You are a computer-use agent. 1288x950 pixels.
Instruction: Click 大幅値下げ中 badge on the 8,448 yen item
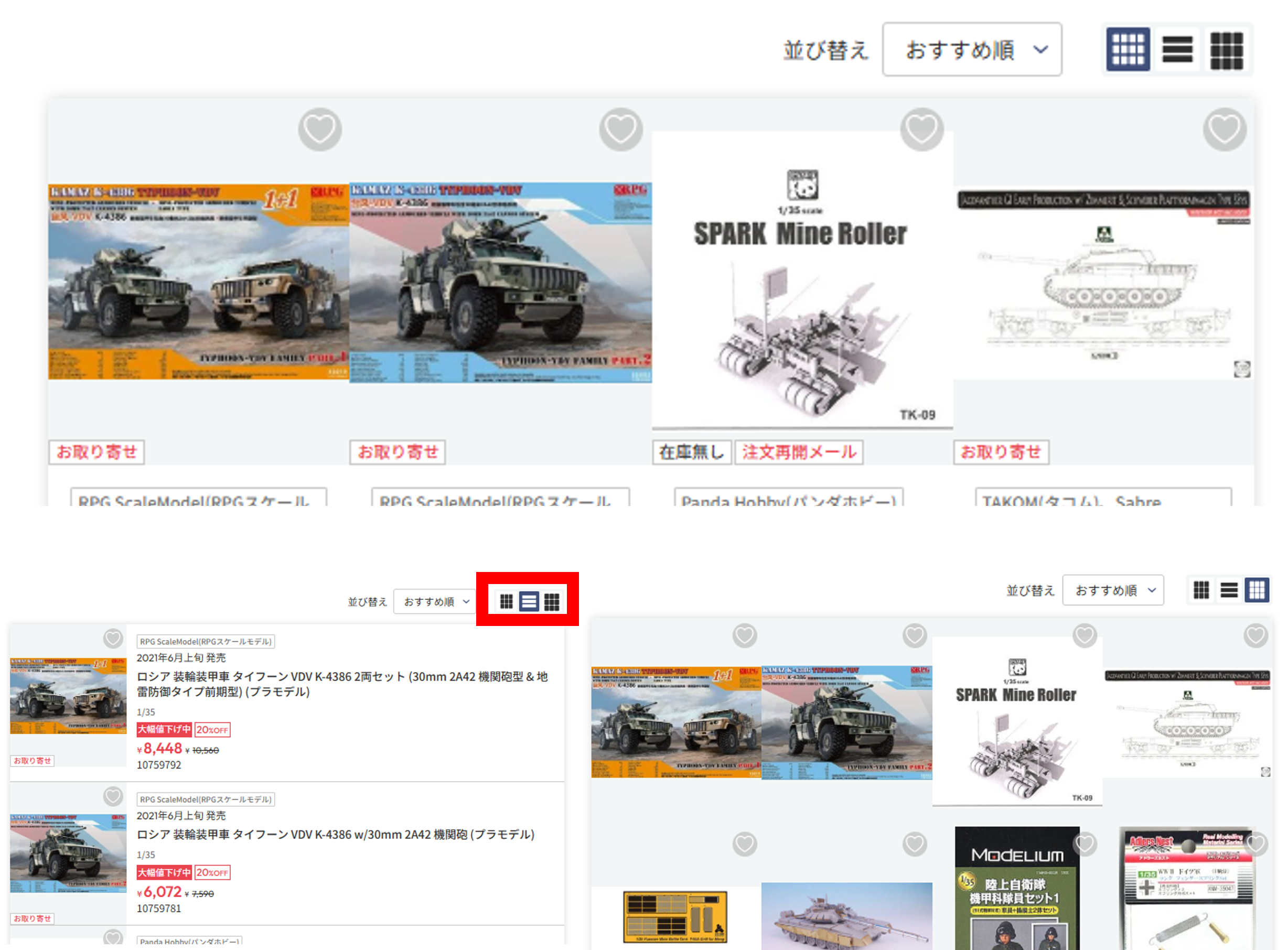pos(165,730)
